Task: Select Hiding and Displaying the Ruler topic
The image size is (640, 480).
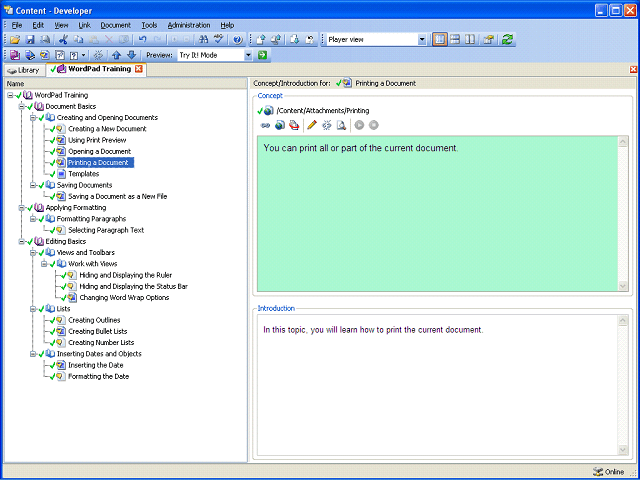Action: 126,275
